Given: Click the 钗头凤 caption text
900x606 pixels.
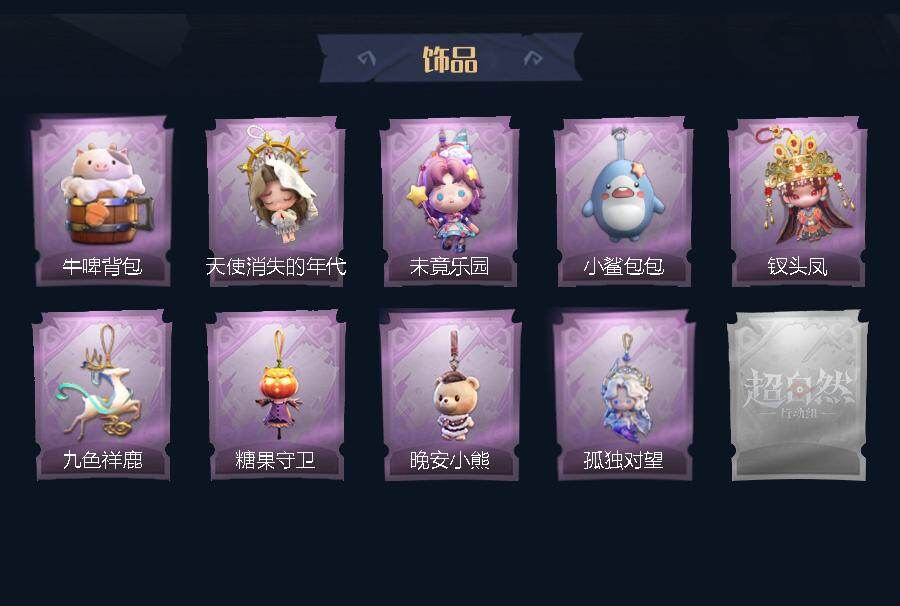Looking at the screenshot, I should (798, 266).
